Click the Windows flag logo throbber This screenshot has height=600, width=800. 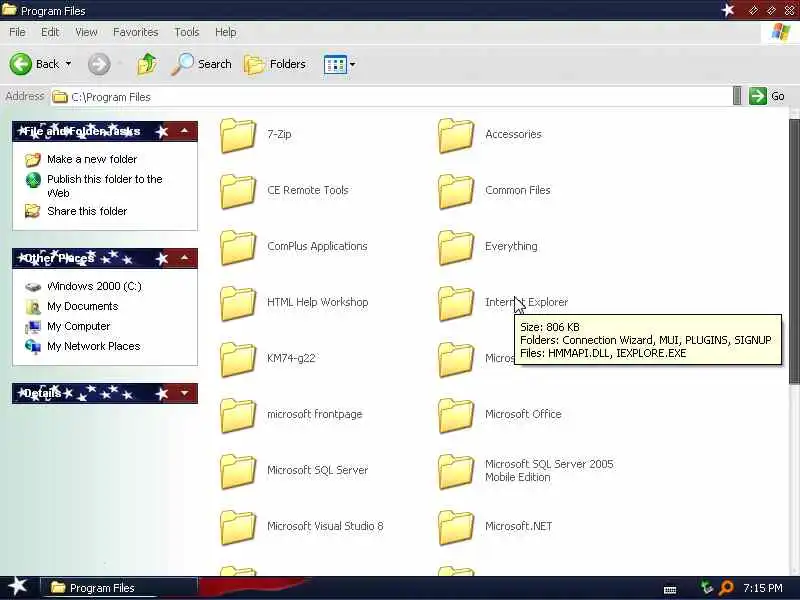click(x=781, y=32)
